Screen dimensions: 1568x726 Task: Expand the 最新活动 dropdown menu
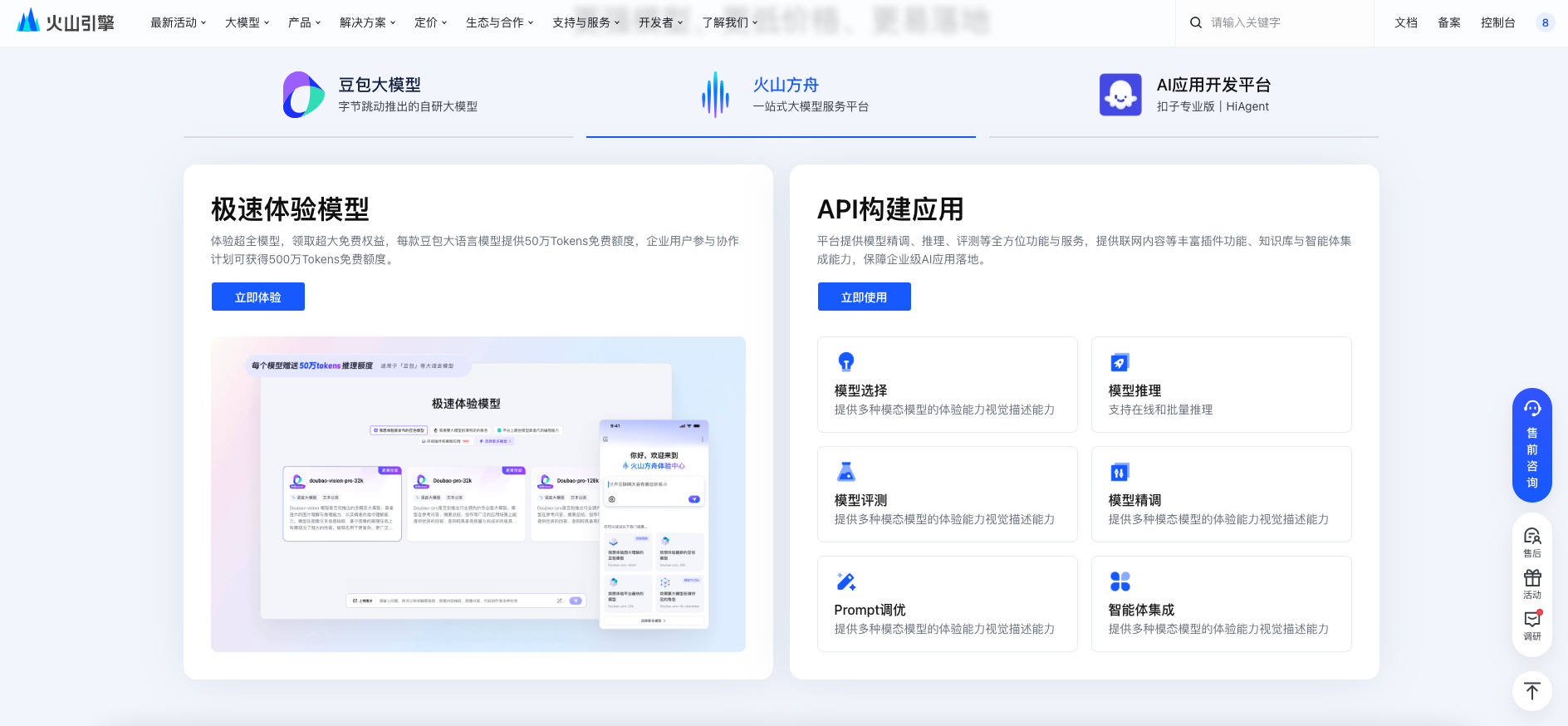point(178,22)
